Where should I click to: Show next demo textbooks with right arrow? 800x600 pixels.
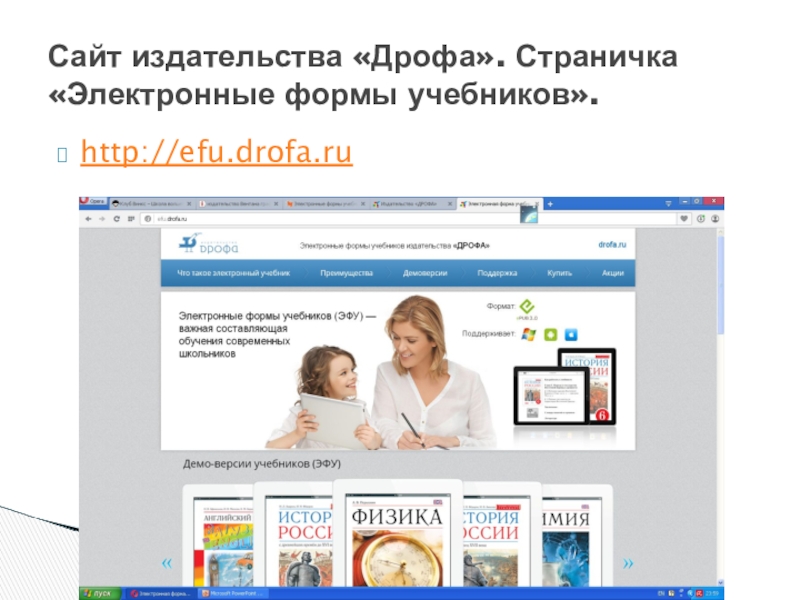(x=628, y=563)
